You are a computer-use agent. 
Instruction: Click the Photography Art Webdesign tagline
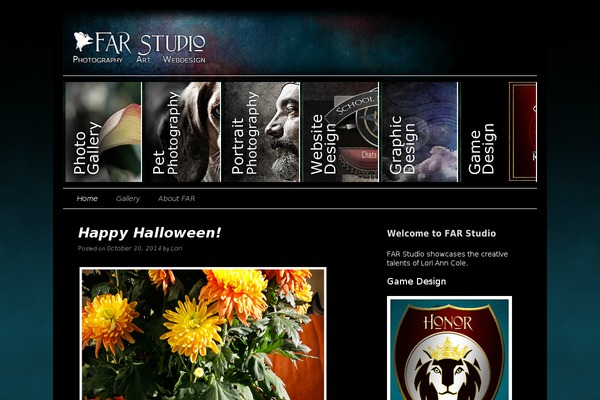[139, 60]
